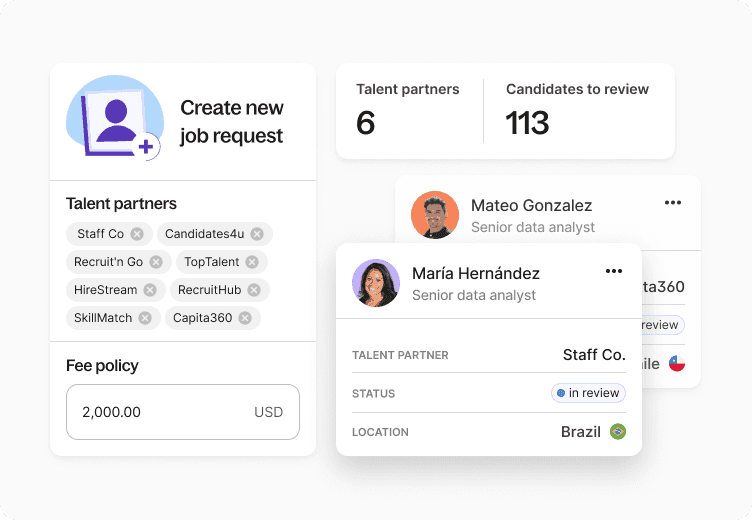
Task: Remove the SkillMatch partner tag
Action: point(145,318)
